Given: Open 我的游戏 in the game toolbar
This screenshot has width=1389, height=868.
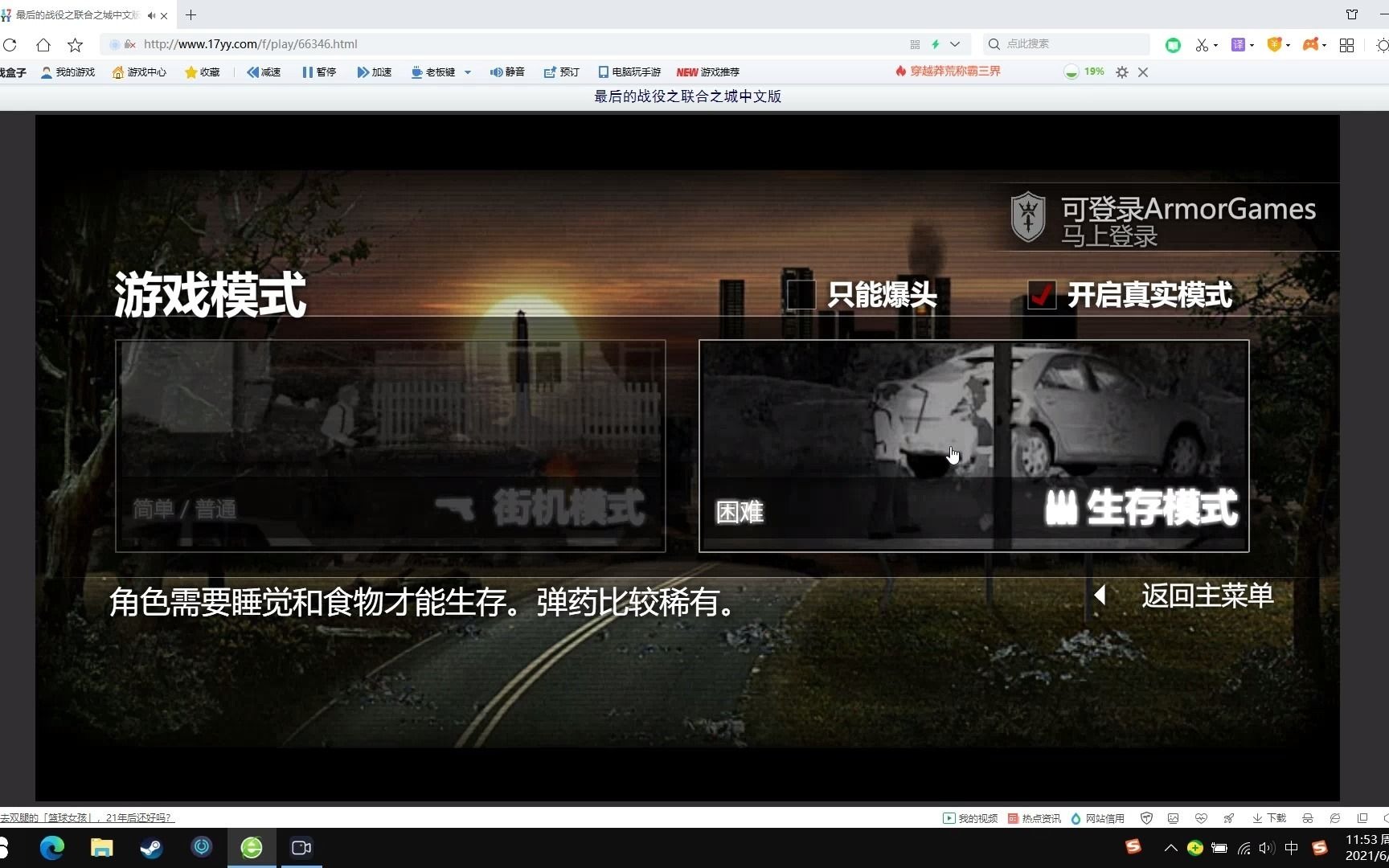Looking at the screenshot, I should (x=68, y=72).
